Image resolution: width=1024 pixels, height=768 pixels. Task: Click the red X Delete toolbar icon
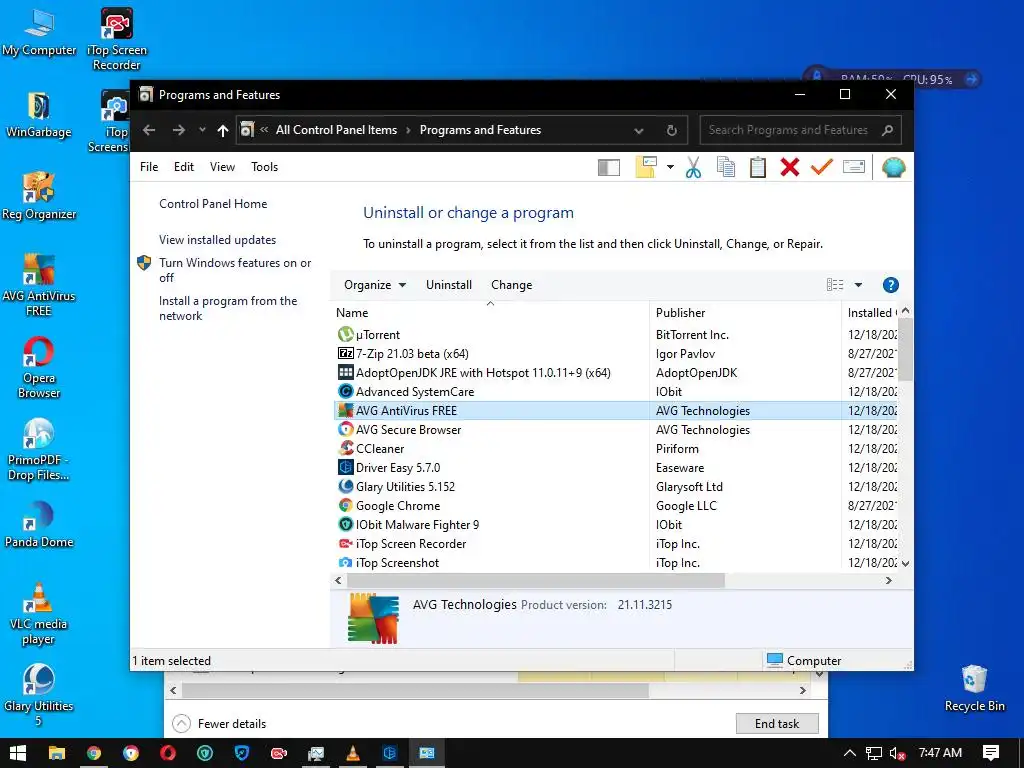790,167
